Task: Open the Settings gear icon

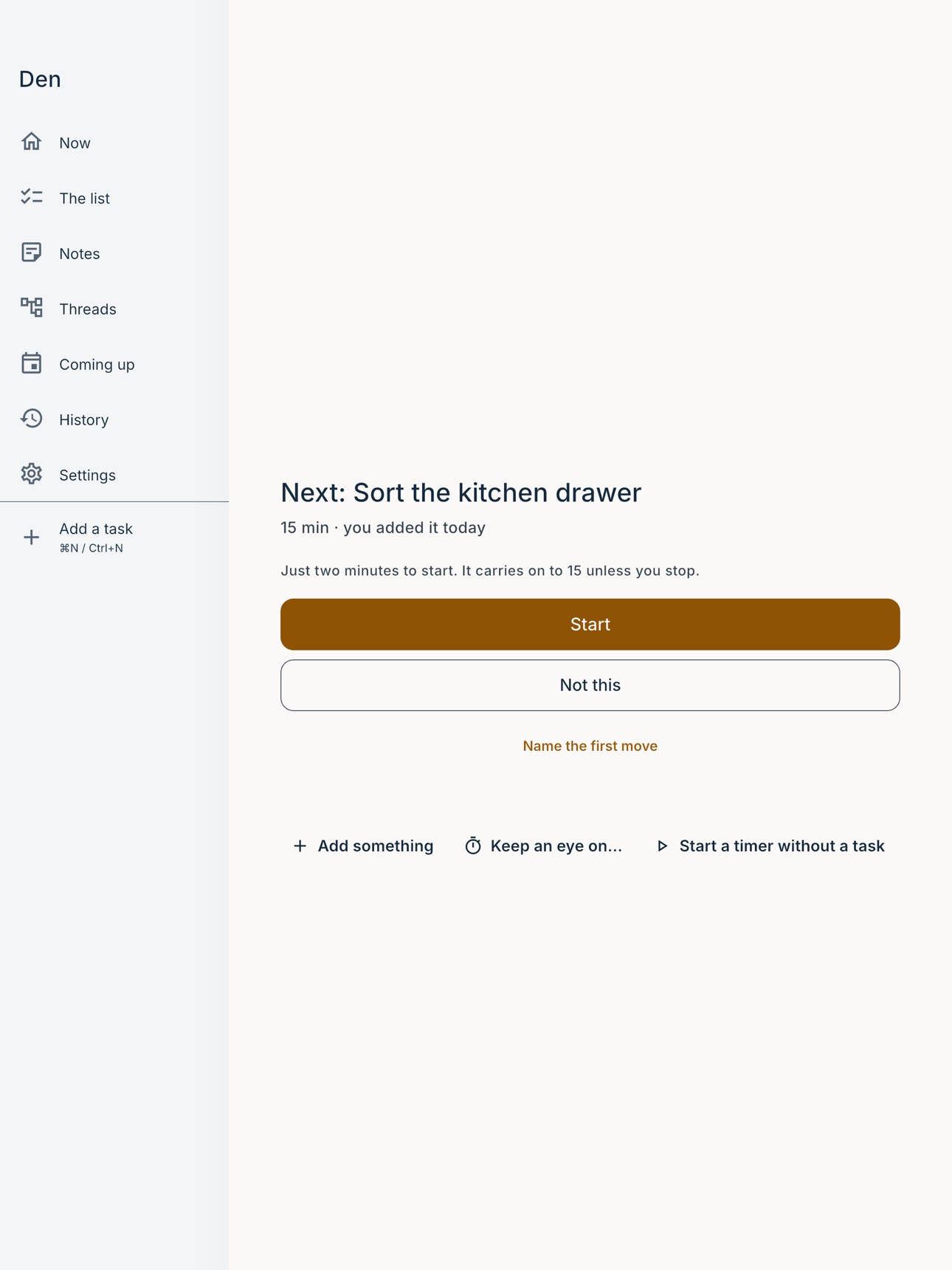Action: coord(31,474)
